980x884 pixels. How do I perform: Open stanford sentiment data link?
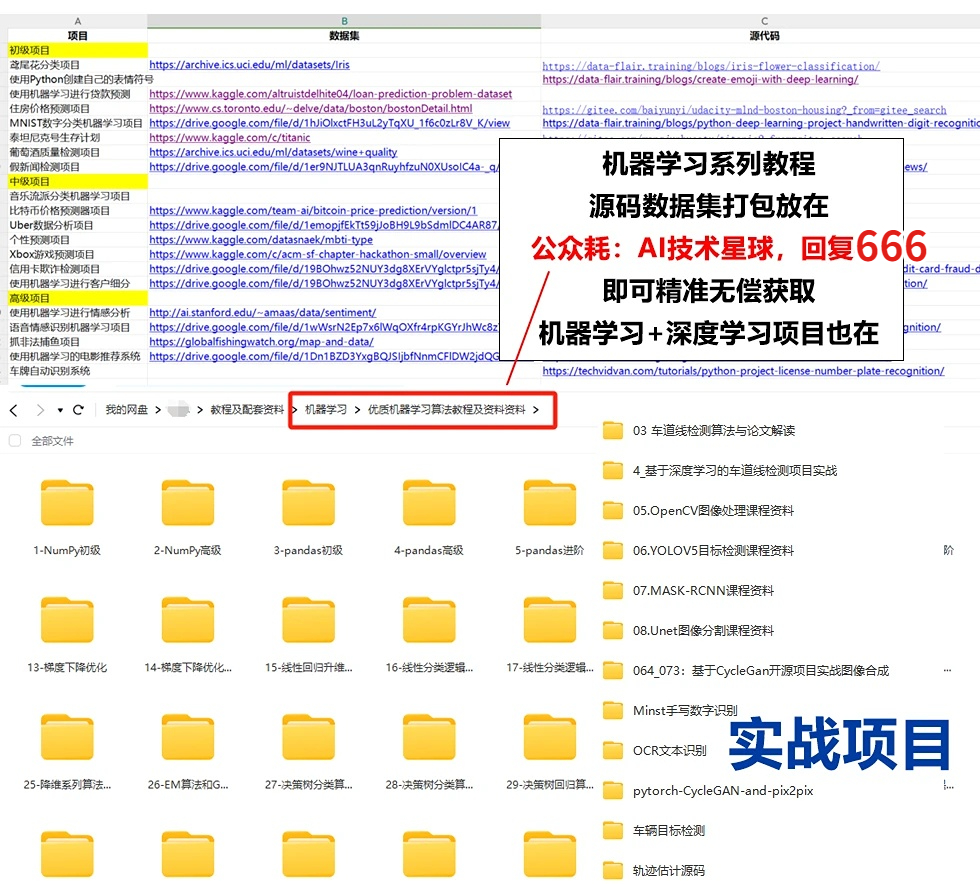(262, 313)
